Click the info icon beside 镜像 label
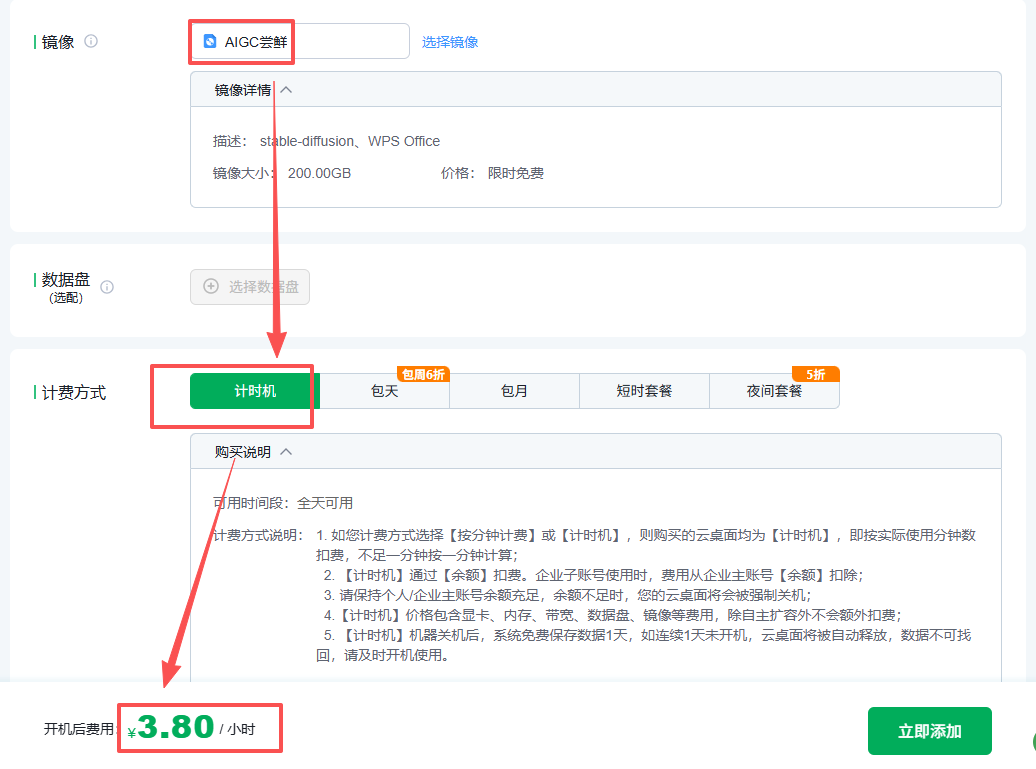 (91, 42)
